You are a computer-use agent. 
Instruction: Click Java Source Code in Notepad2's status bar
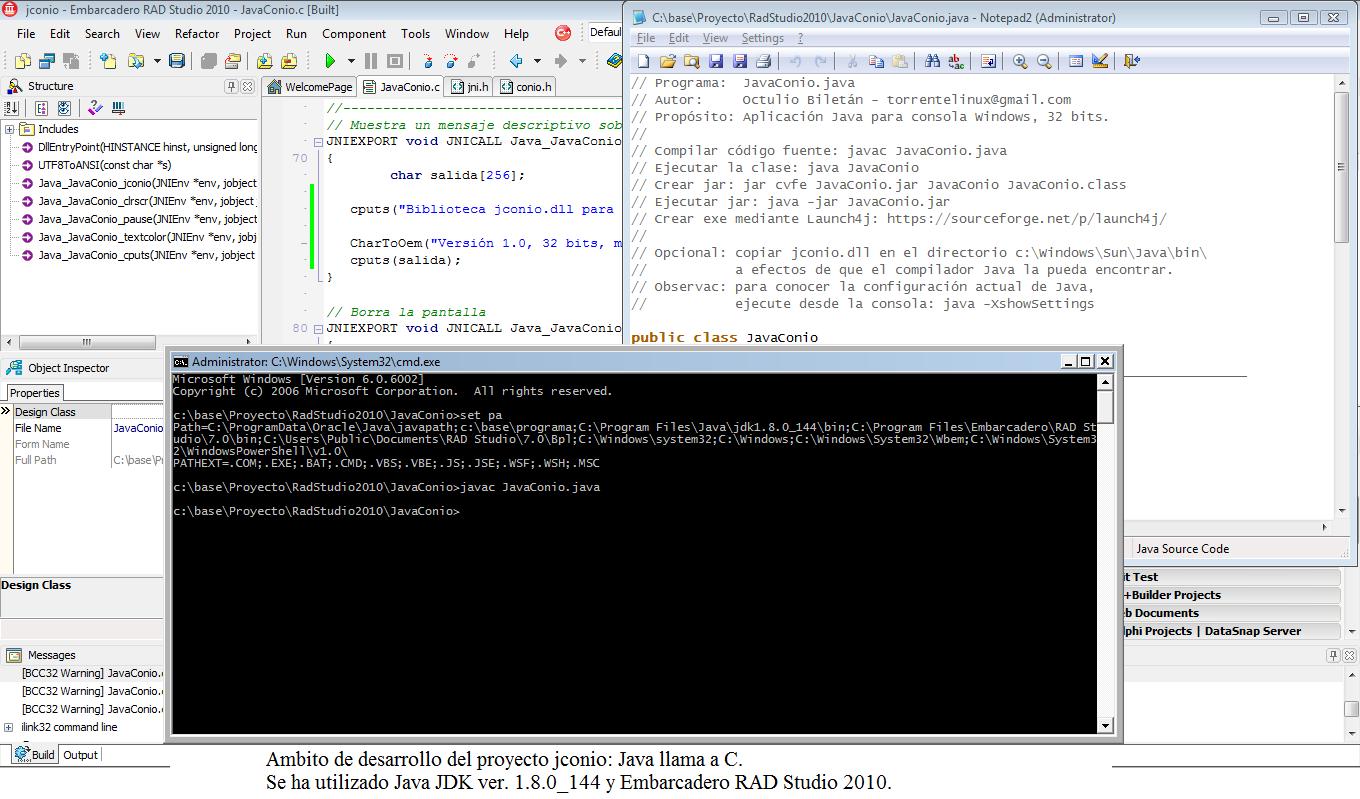pyautogui.click(x=1182, y=548)
